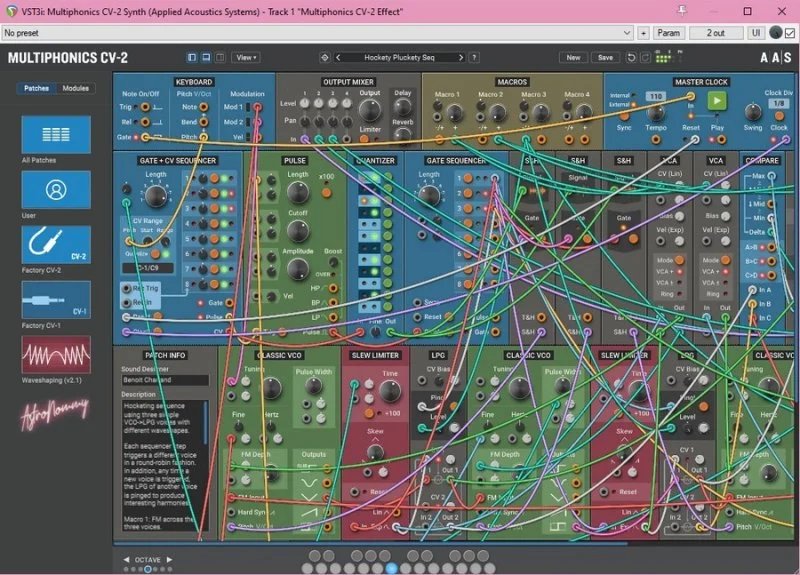Toggle the left sidebar panel layout icon

pyautogui.click(x=192, y=58)
